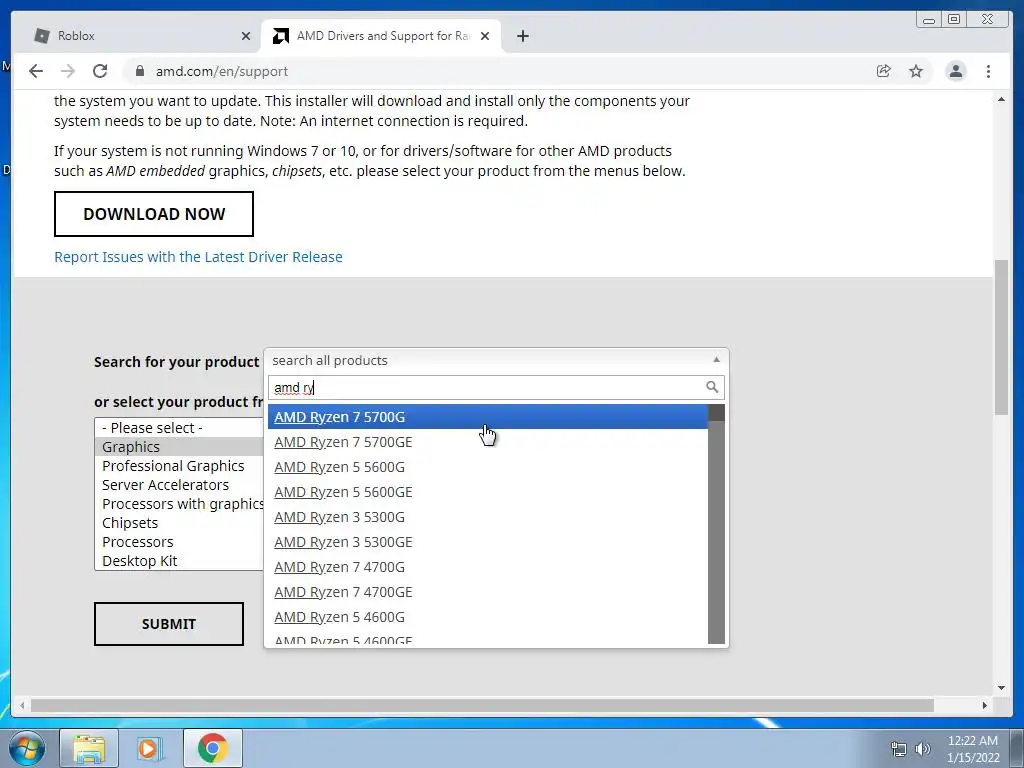Open volume control tray icon
The height and width of the screenshot is (768, 1024).
click(923, 749)
